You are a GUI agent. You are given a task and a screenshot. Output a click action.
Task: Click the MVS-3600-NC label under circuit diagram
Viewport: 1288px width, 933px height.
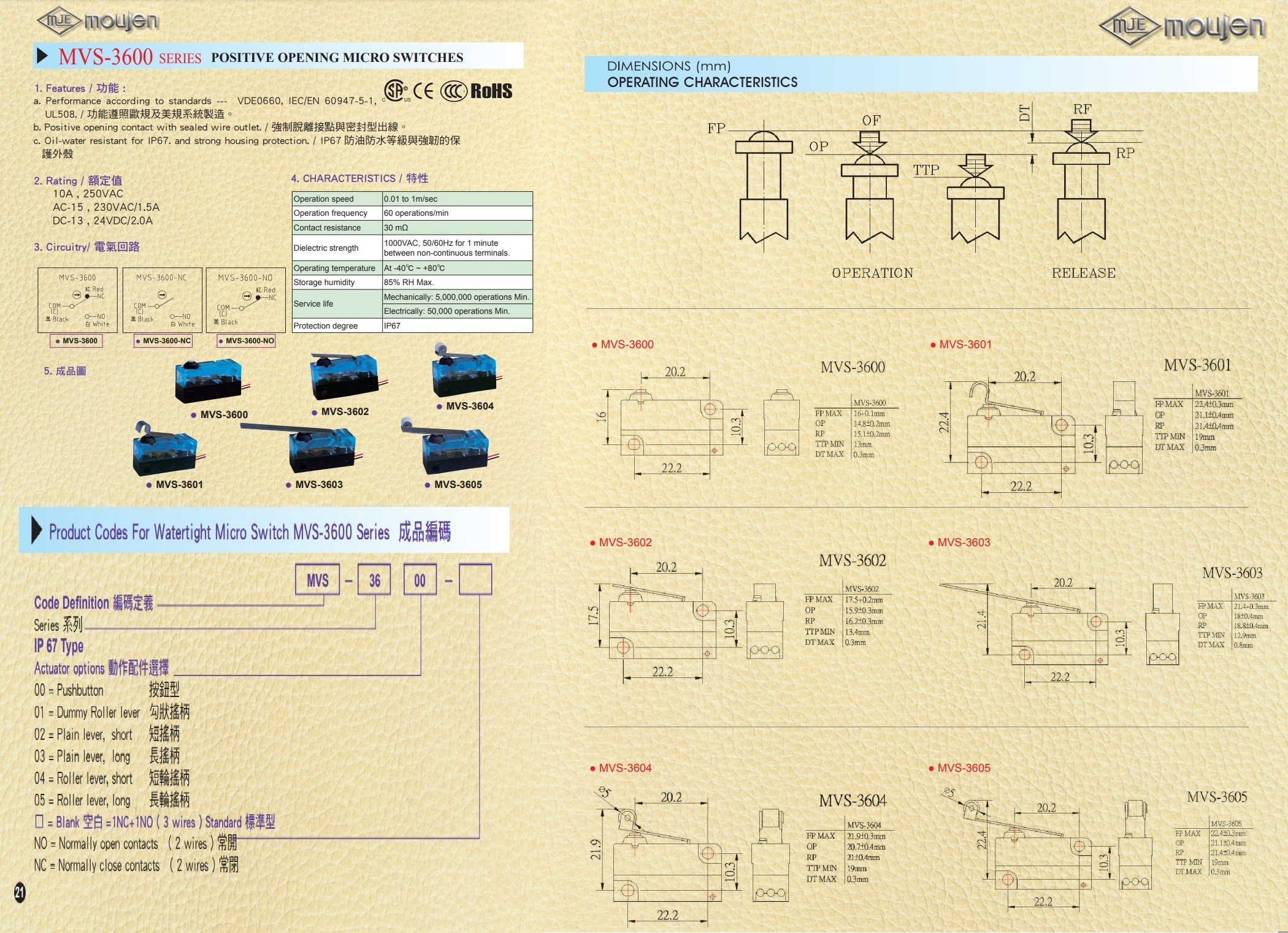tap(164, 341)
